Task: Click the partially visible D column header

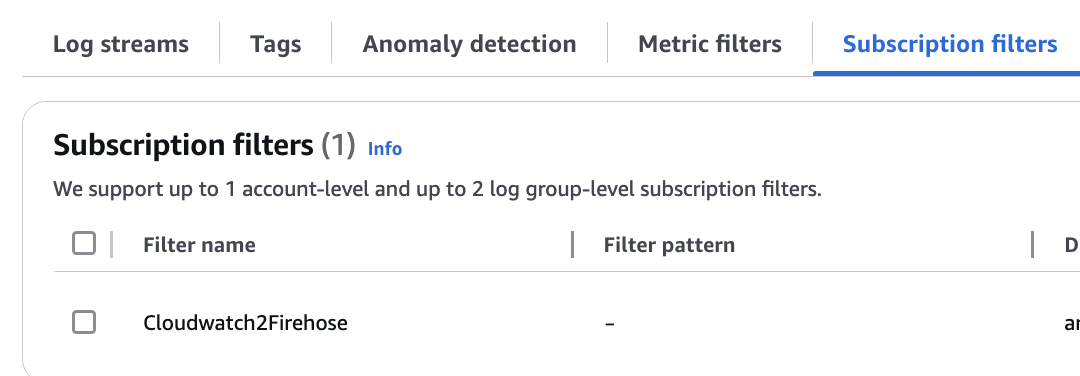Action: 1072,245
